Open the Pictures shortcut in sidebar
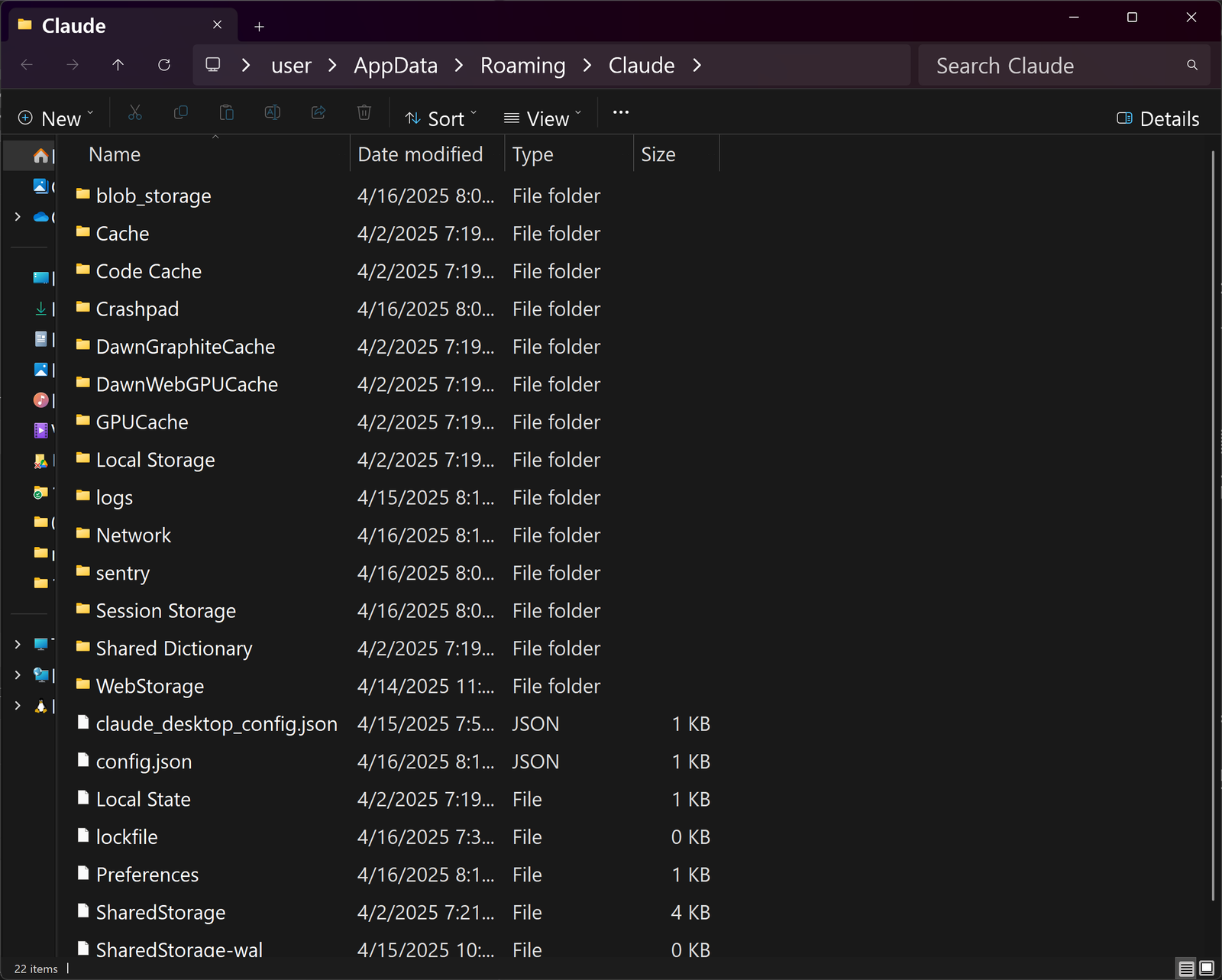 click(41, 370)
